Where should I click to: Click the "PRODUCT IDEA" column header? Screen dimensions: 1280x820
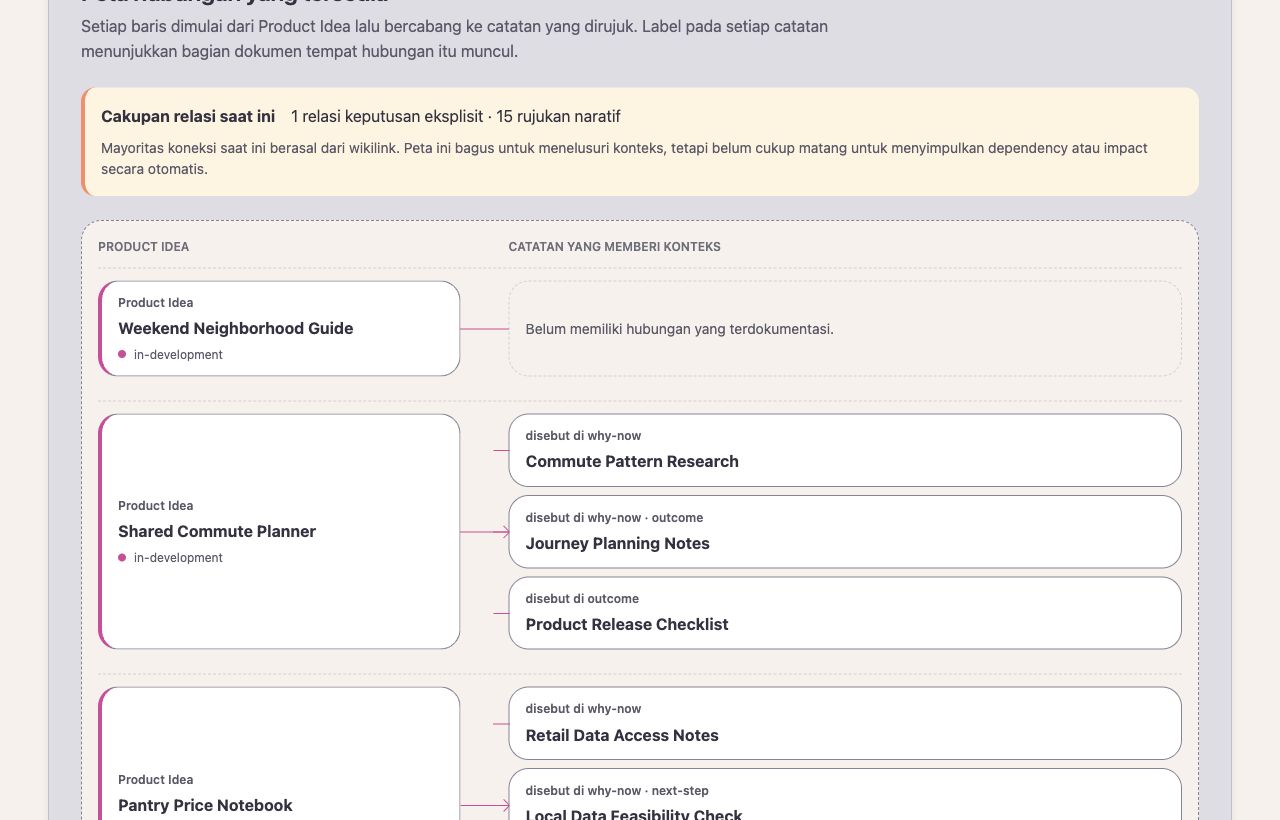[143, 247]
